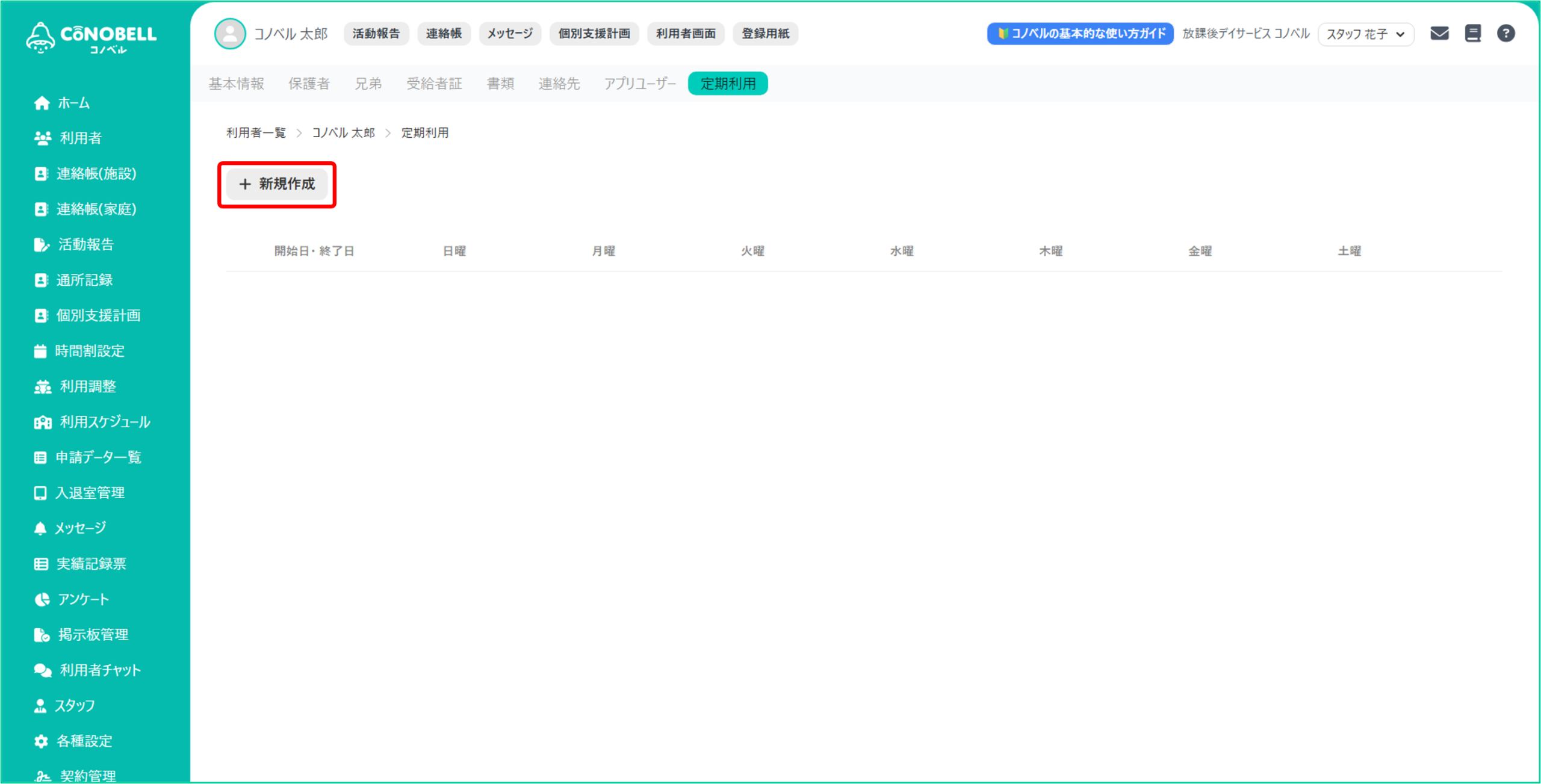Open コノベルの基本的な使い方ガイド

pos(1080,34)
